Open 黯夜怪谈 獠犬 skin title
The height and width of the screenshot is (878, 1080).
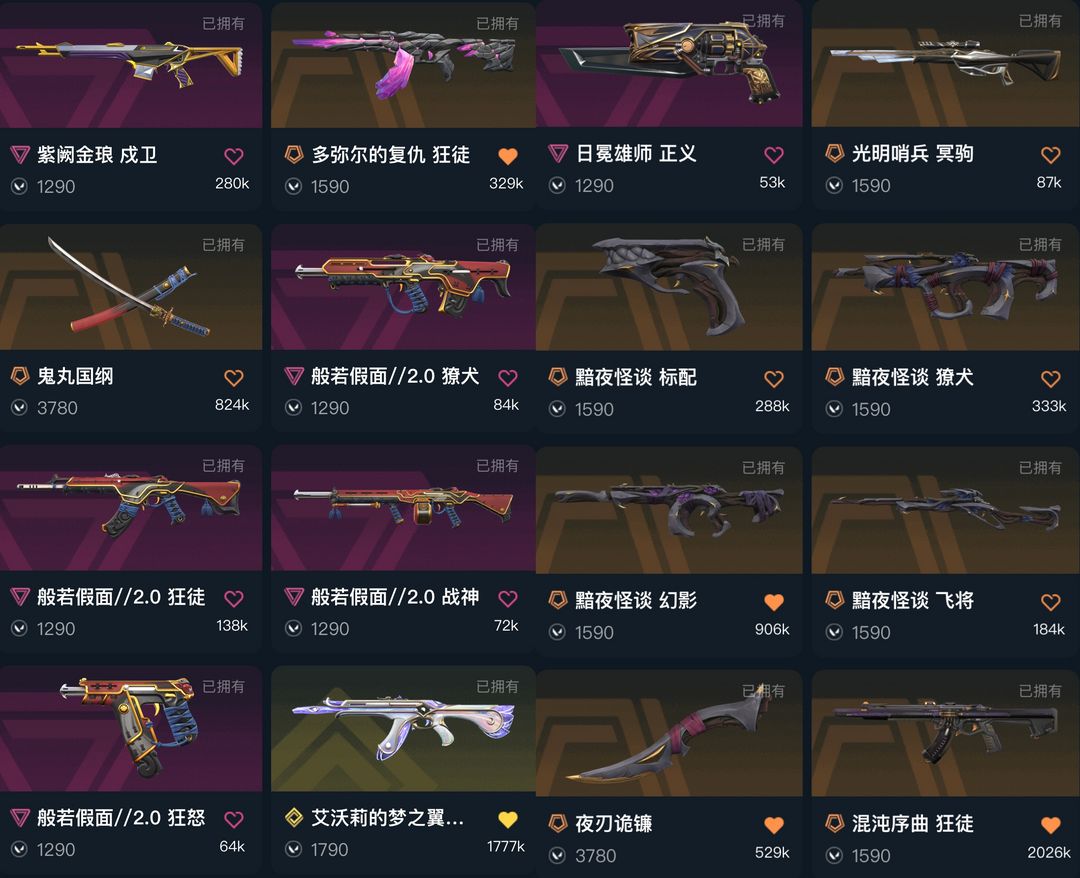point(913,377)
